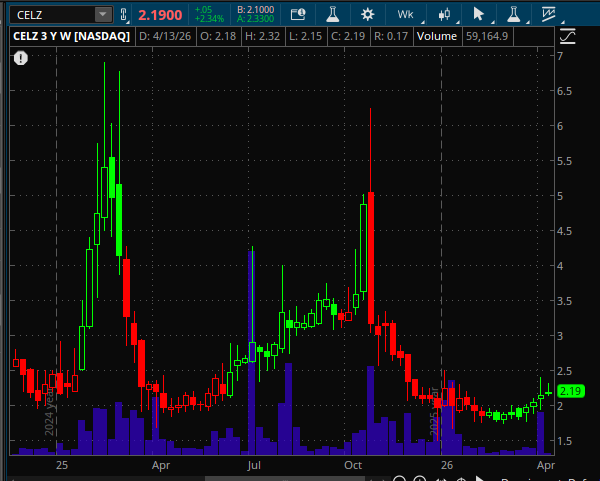Open the Wk timeframe selector
This screenshot has height=481, width=600.
[x=405, y=15]
